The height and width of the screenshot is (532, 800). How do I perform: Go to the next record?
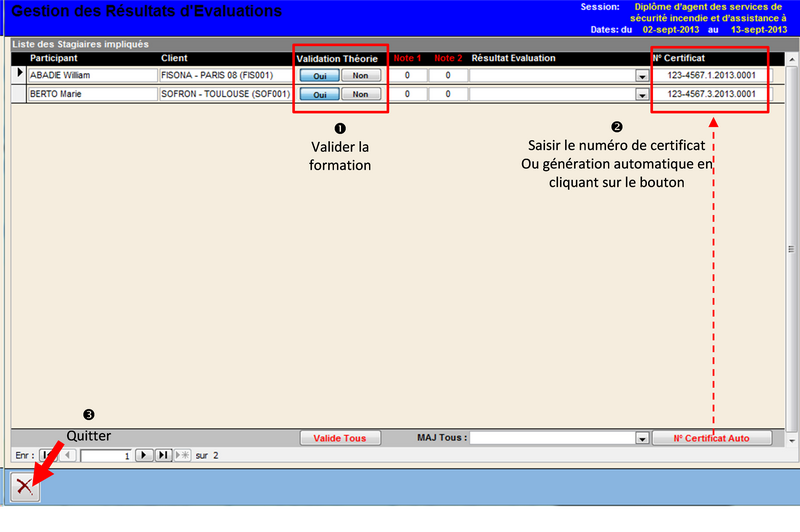[143, 455]
